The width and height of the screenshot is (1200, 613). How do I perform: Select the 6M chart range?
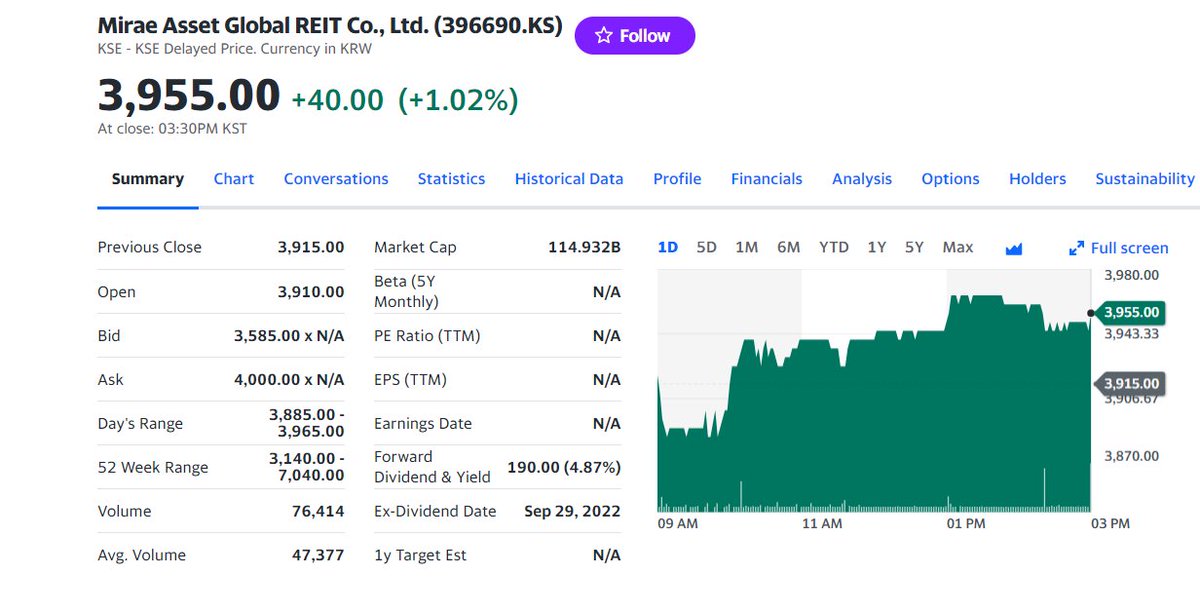tap(789, 247)
